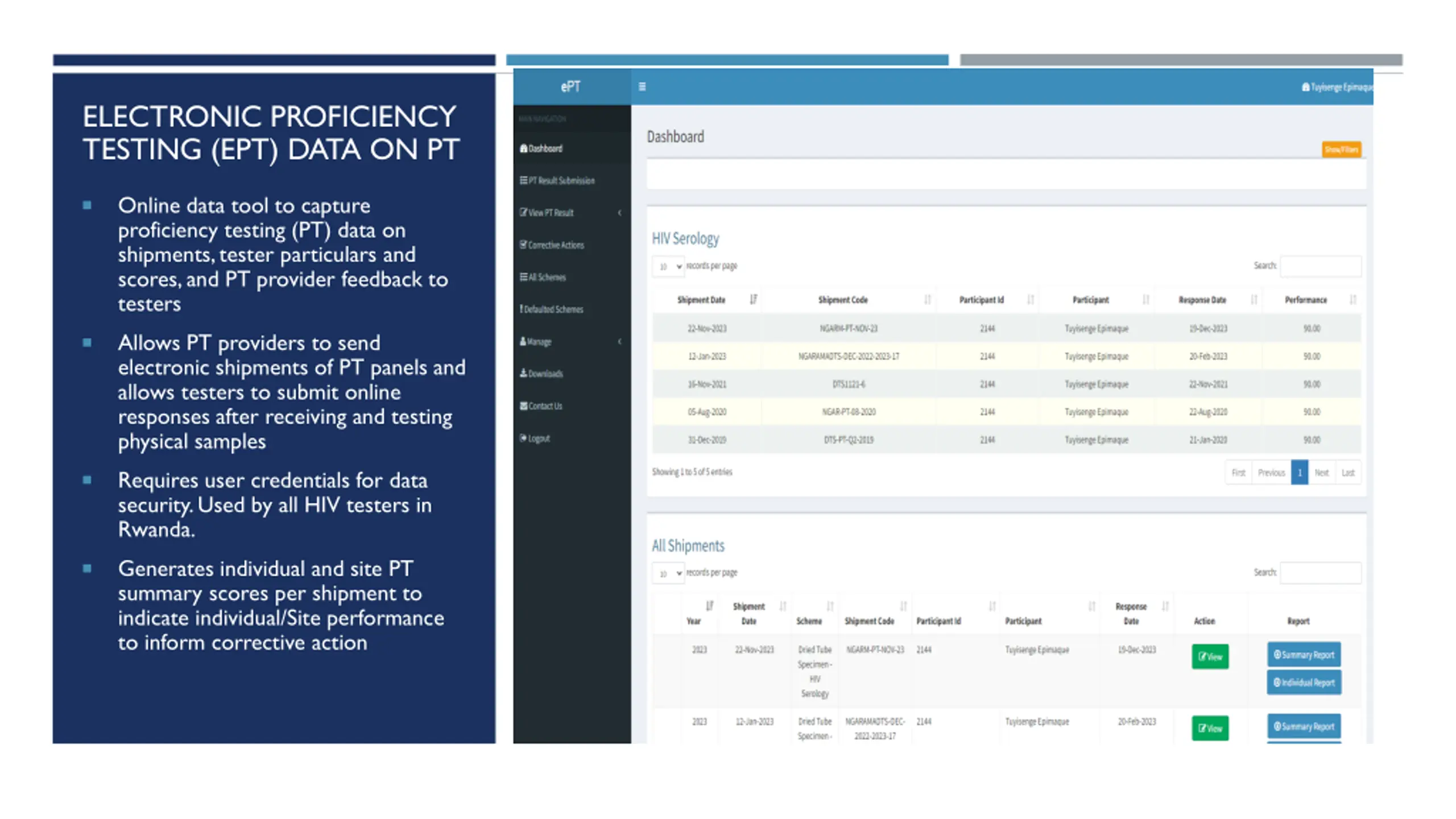Expand the View PT Result menu
Screen dimensions: 1456x819
pos(572,213)
